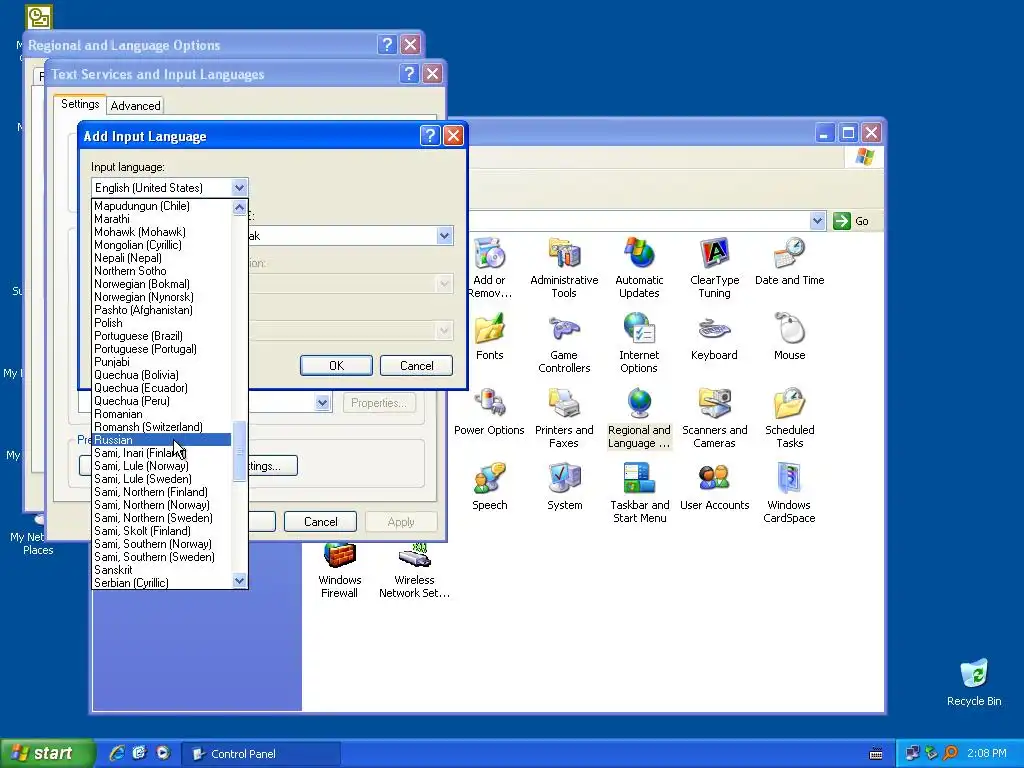Open the Input language combo box arrow
The width and height of the screenshot is (1024, 768).
(x=240, y=187)
